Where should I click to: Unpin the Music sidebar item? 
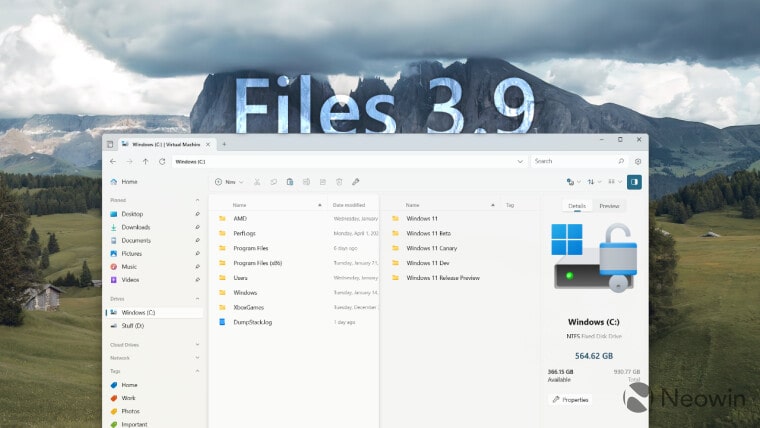(x=197, y=267)
